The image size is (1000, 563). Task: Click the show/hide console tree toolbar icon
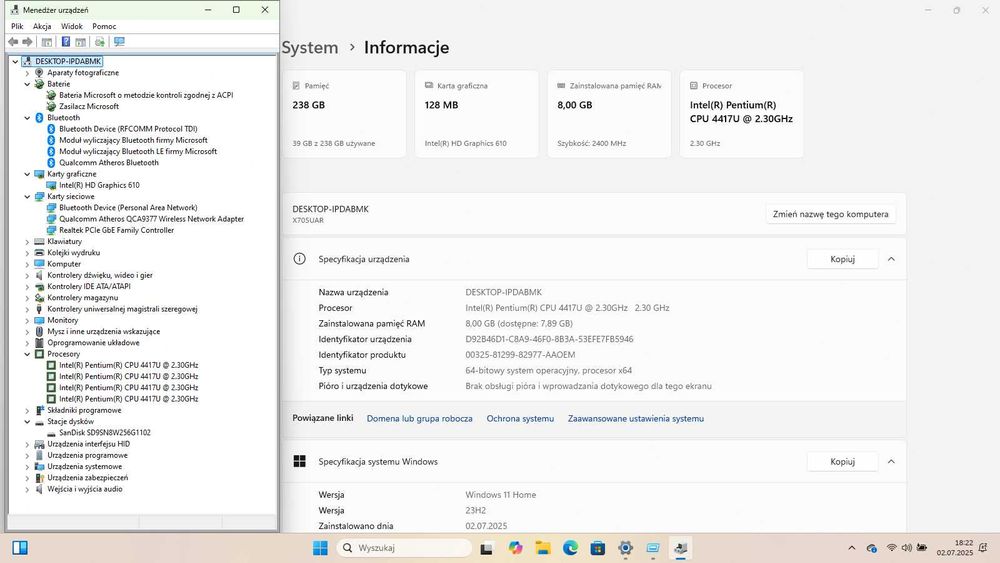click(47, 41)
